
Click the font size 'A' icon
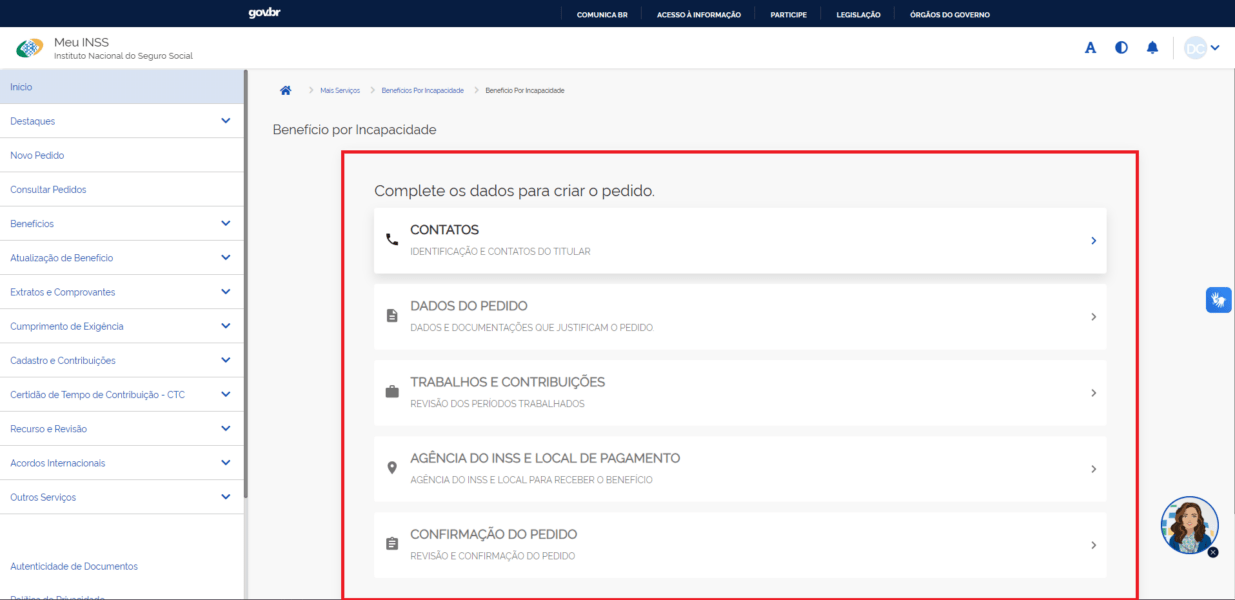[x=1090, y=48]
